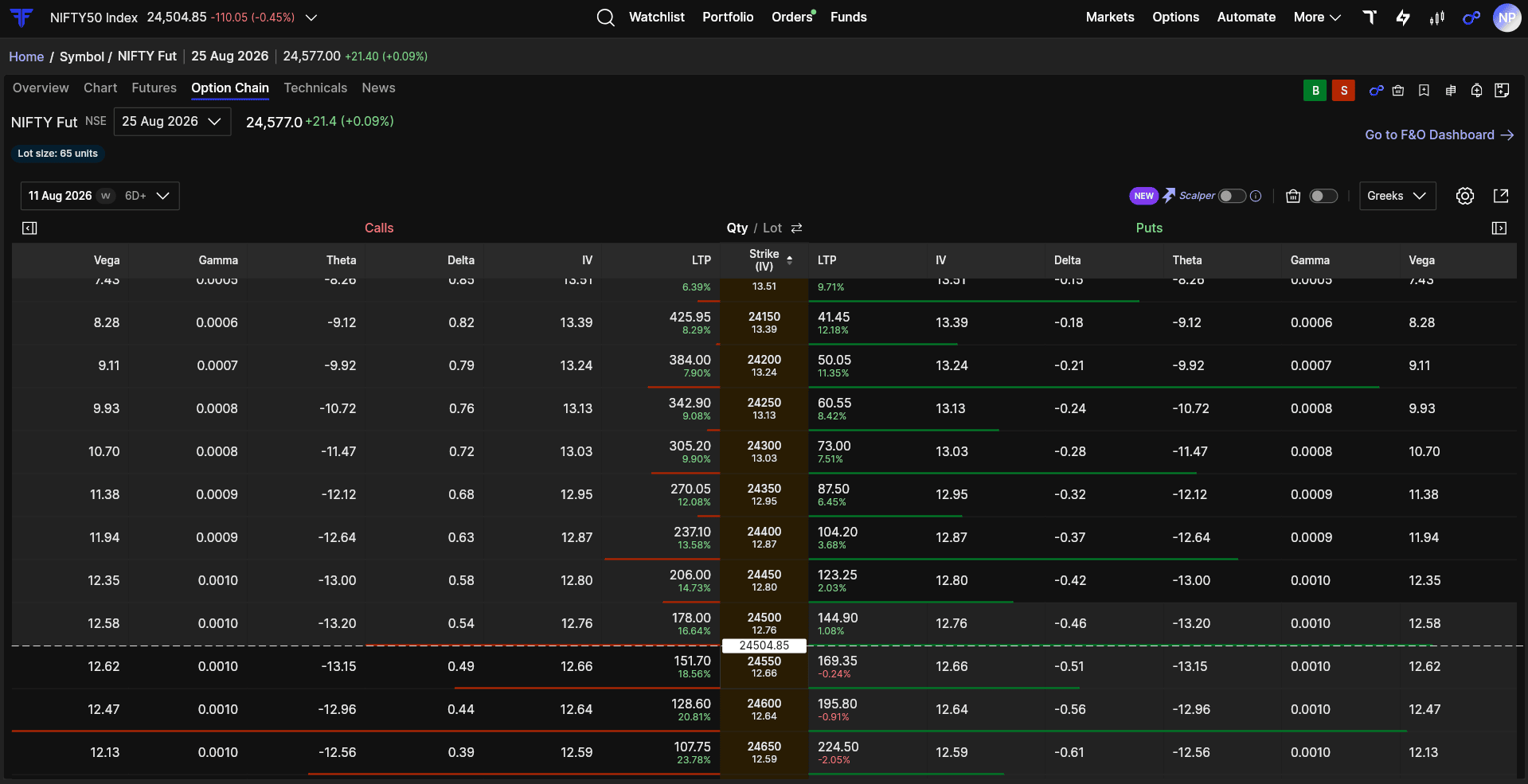
Task: Click the spot price marker 24504.85
Action: [764, 646]
